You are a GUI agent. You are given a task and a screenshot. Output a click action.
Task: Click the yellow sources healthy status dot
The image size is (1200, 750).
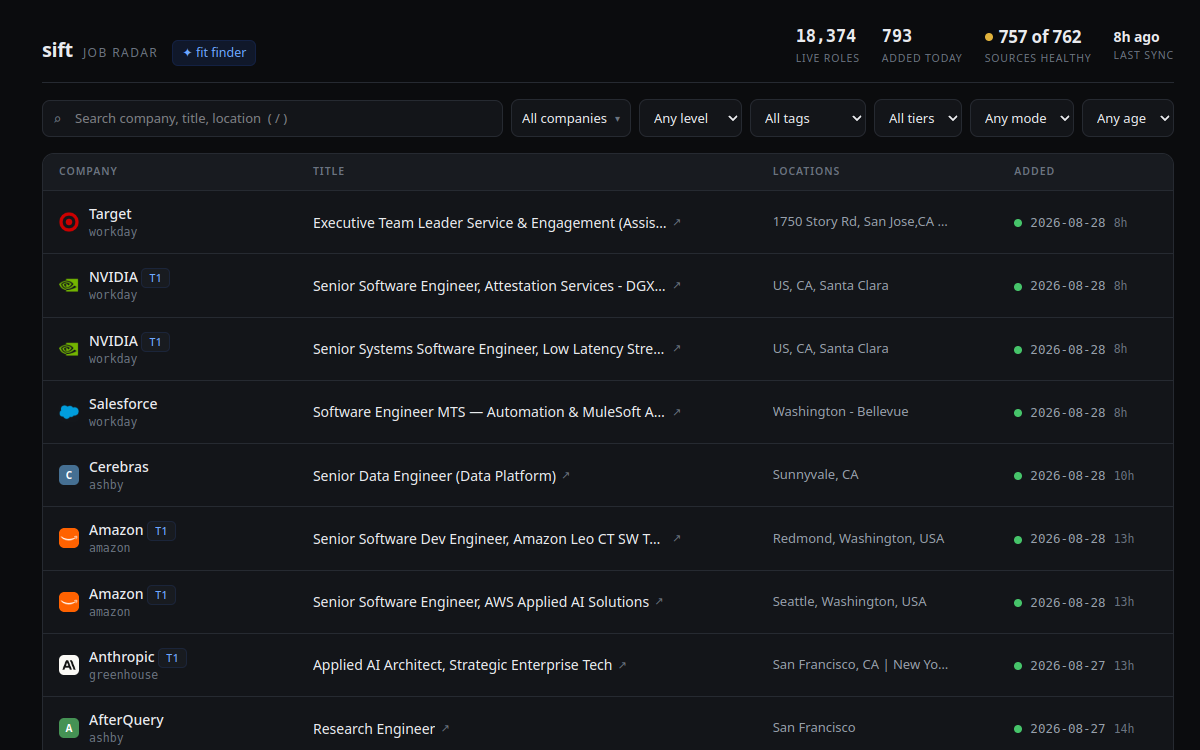click(989, 37)
